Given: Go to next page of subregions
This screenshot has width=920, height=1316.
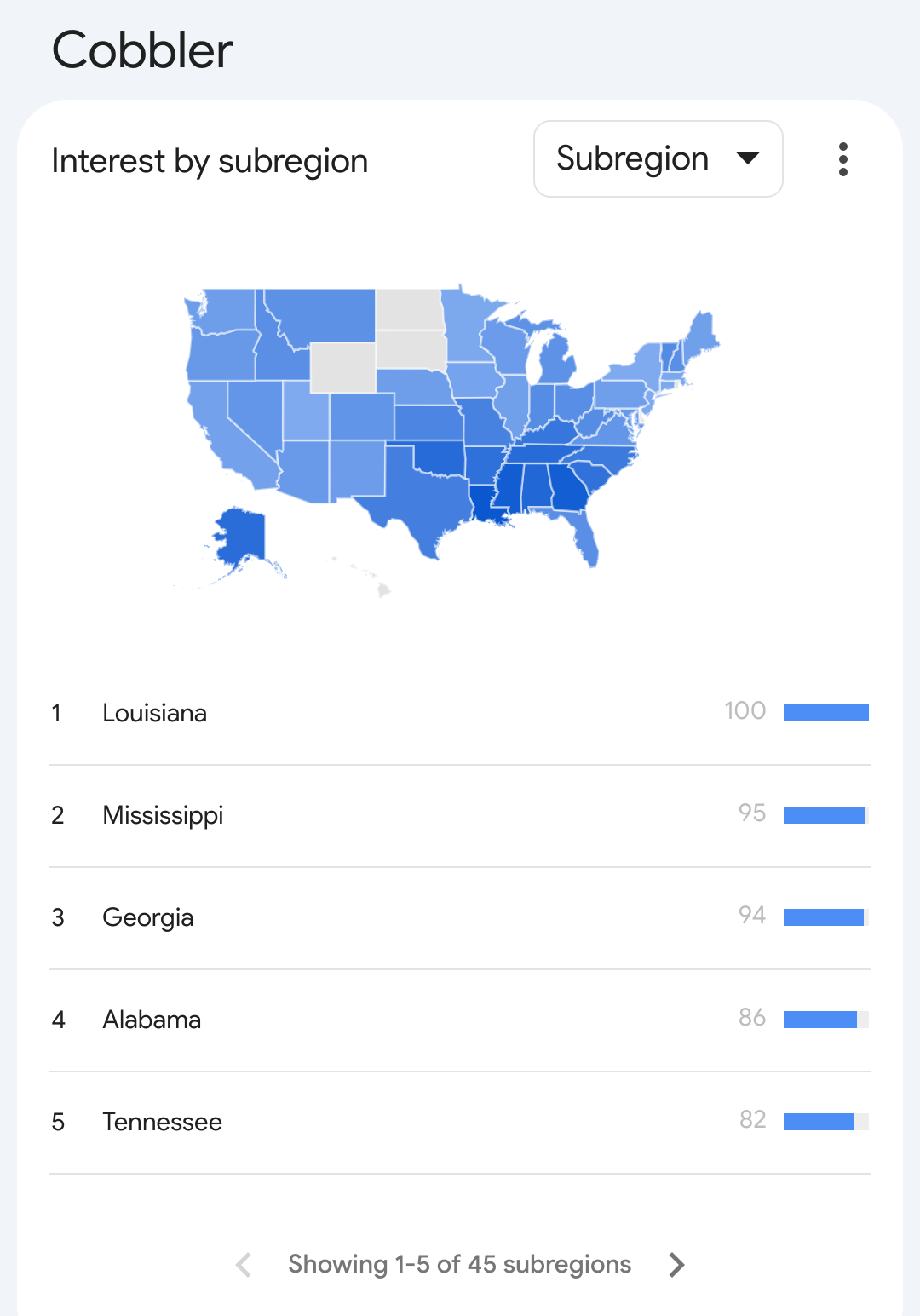Looking at the screenshot, I should [676, 1265].
